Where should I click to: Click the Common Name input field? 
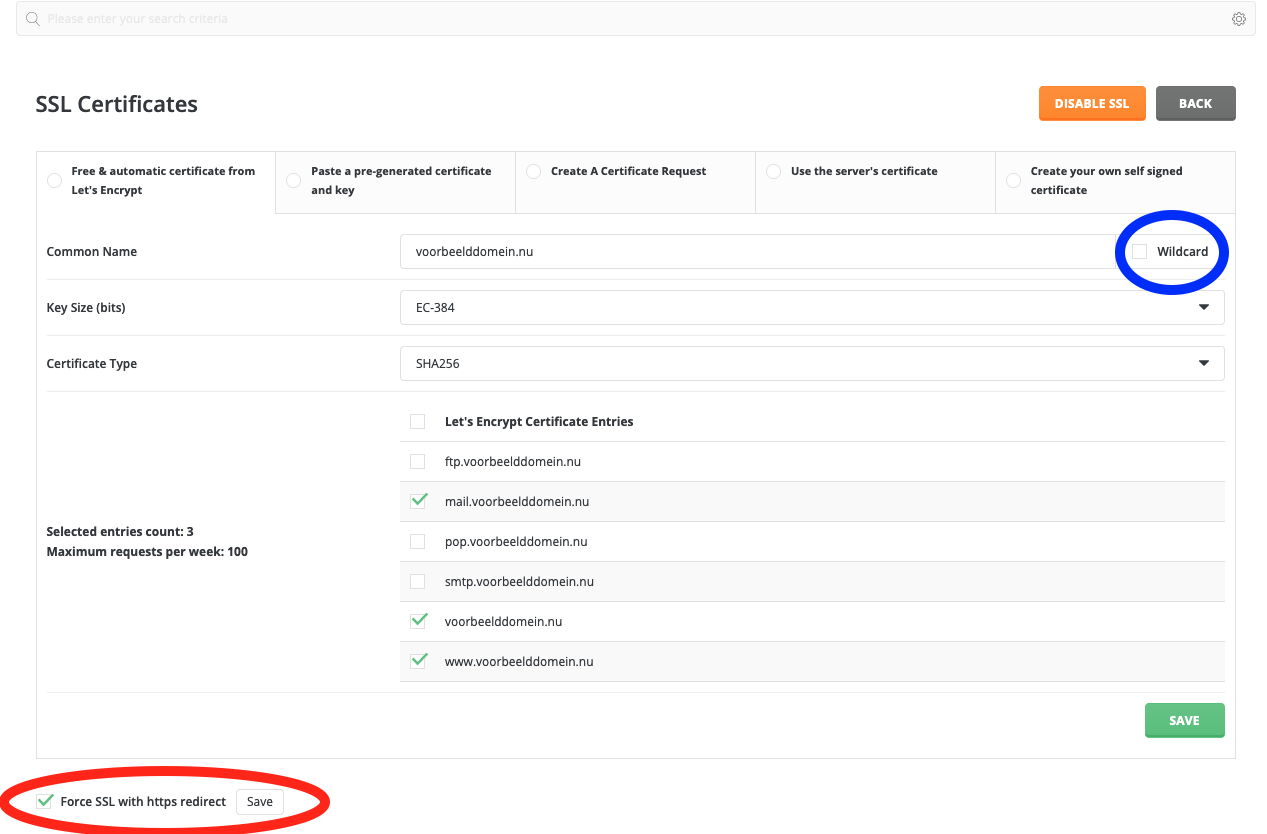point(758,252)
